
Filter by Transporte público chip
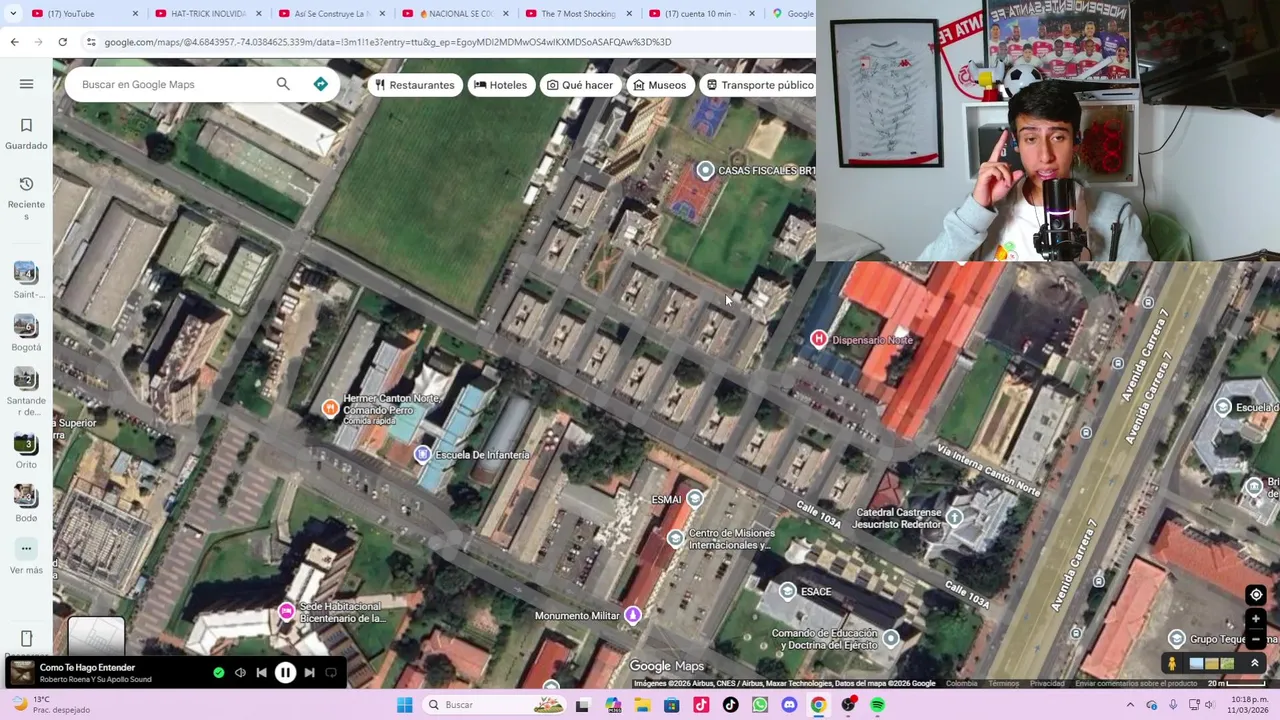point(760,85)
